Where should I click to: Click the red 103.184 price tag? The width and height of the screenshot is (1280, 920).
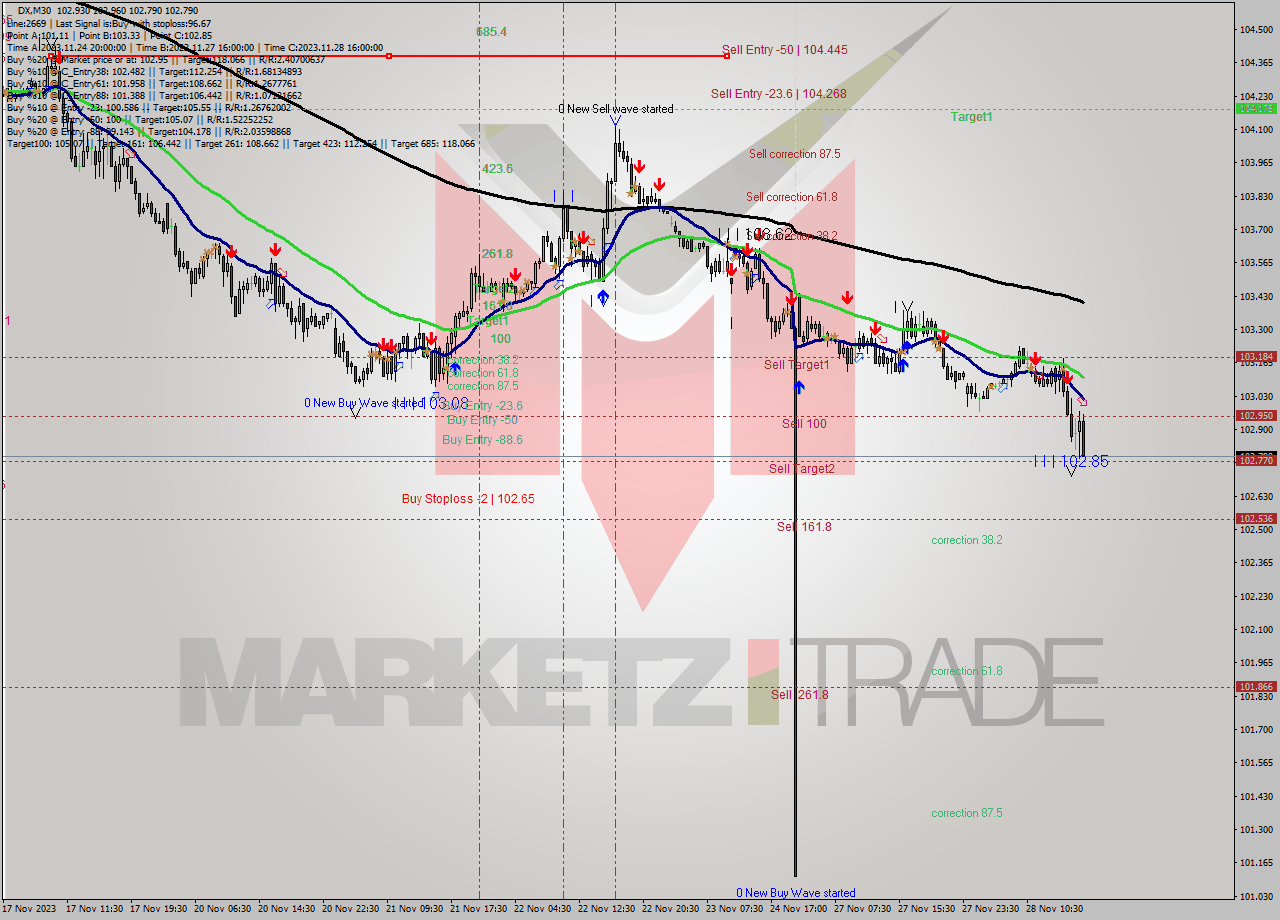1256,357
